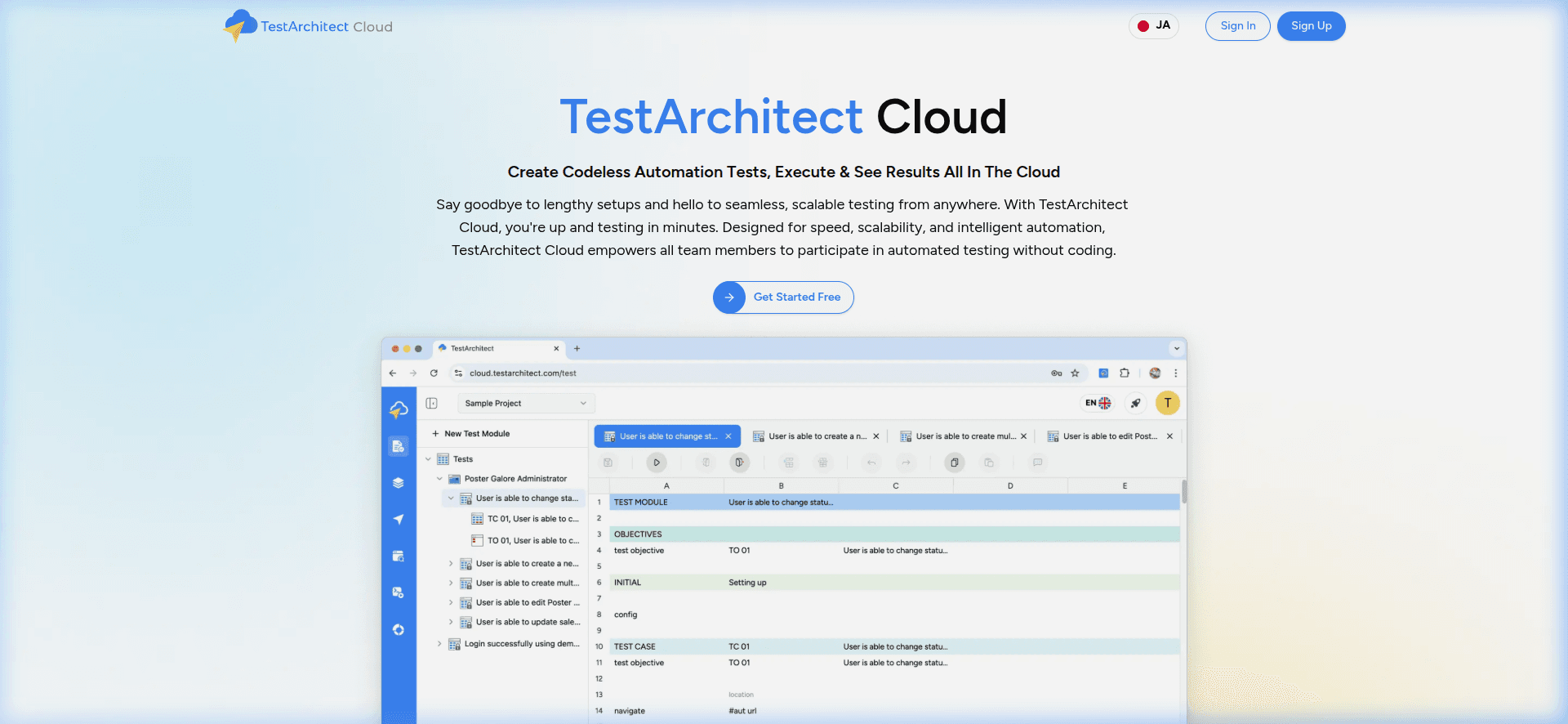The image size is (1568, 724).
Task: Click the grid's vertical scrollbar
Action: click(x=1184, y=492)
